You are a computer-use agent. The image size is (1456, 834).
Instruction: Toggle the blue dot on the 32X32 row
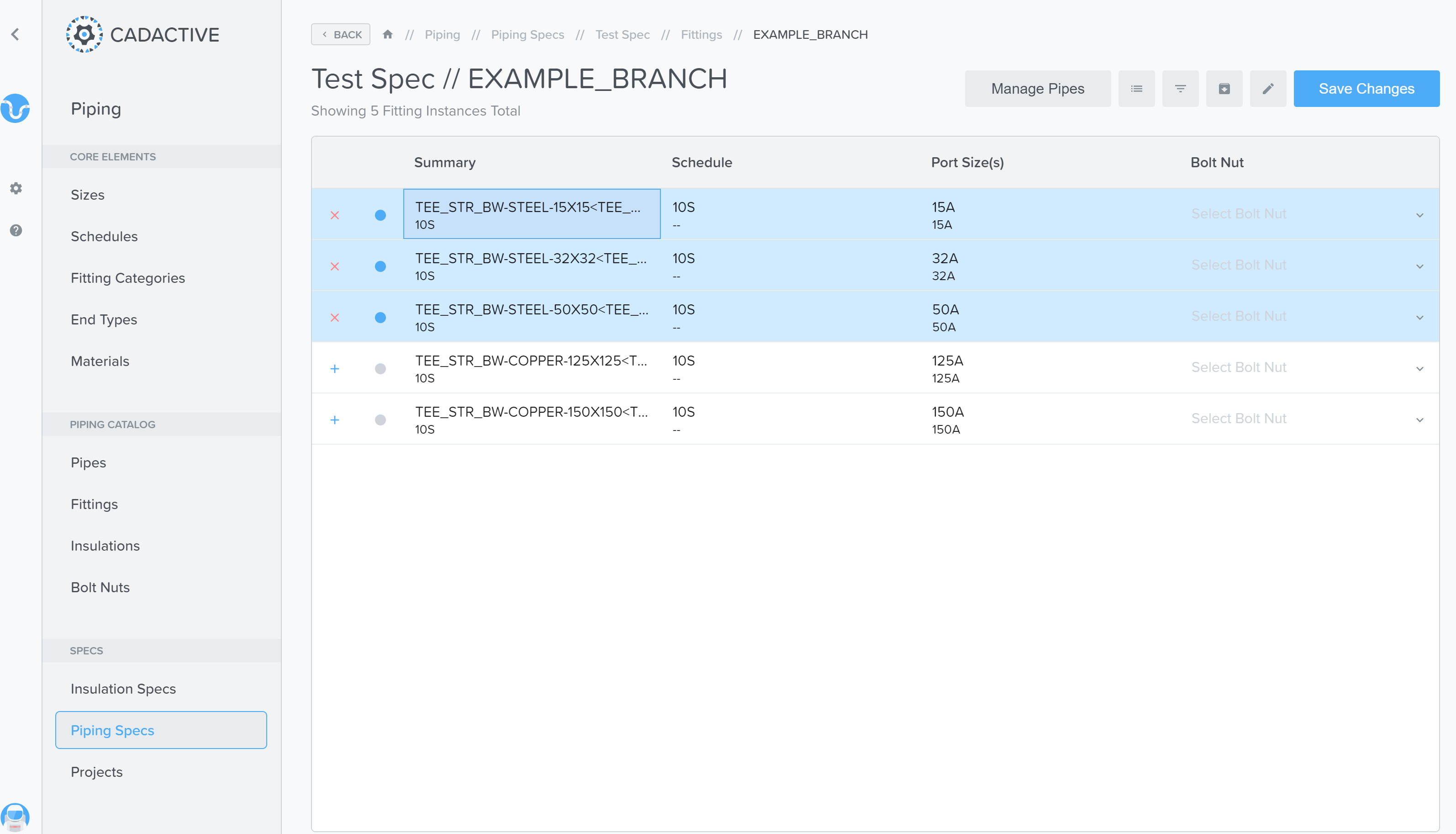click(x=380, y=266)
